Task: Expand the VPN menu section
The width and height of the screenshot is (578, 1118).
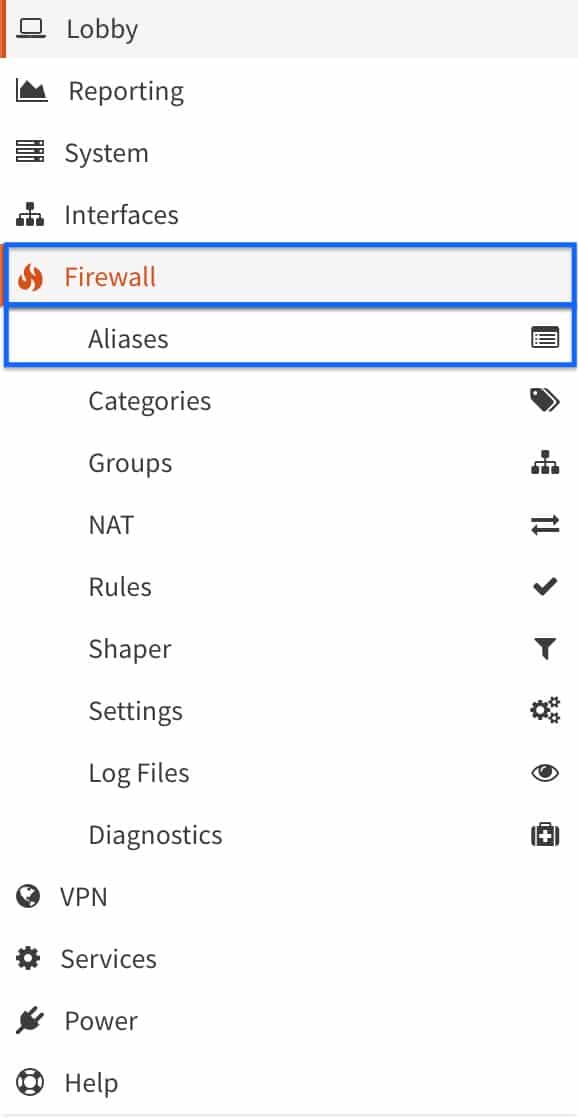Action: 289,896
